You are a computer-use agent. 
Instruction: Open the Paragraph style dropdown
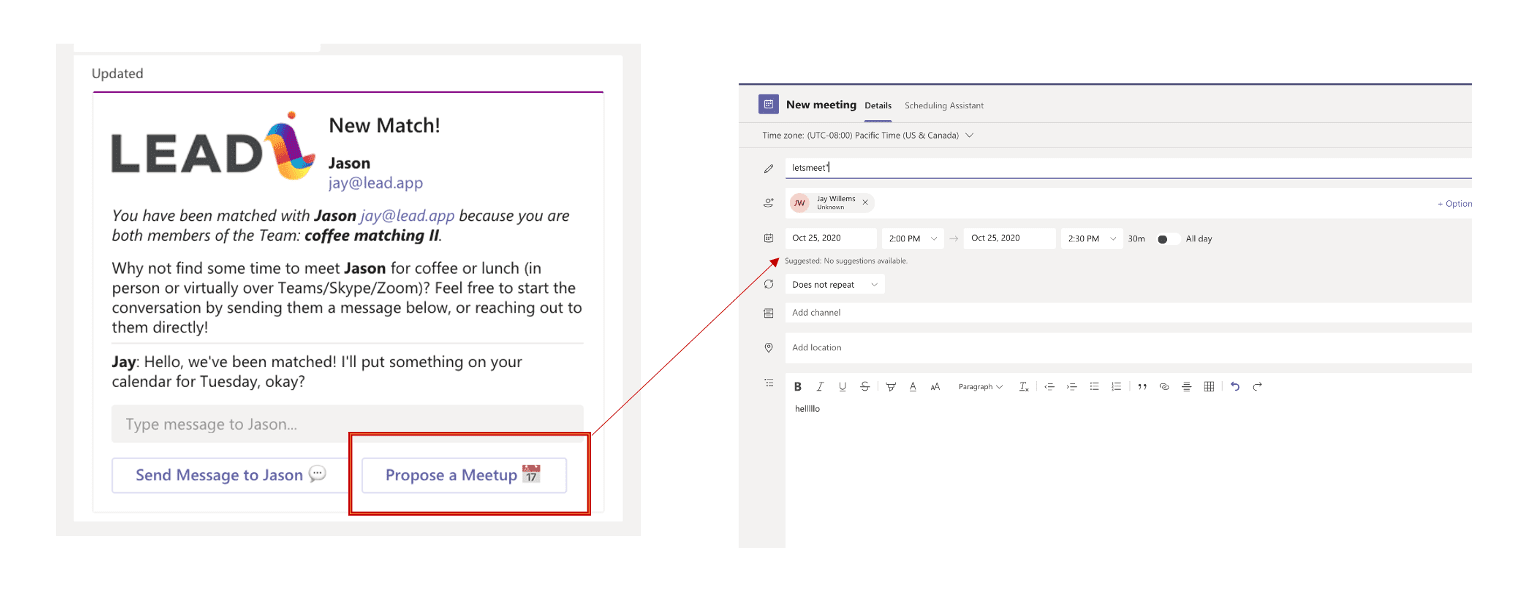[980, 387]
